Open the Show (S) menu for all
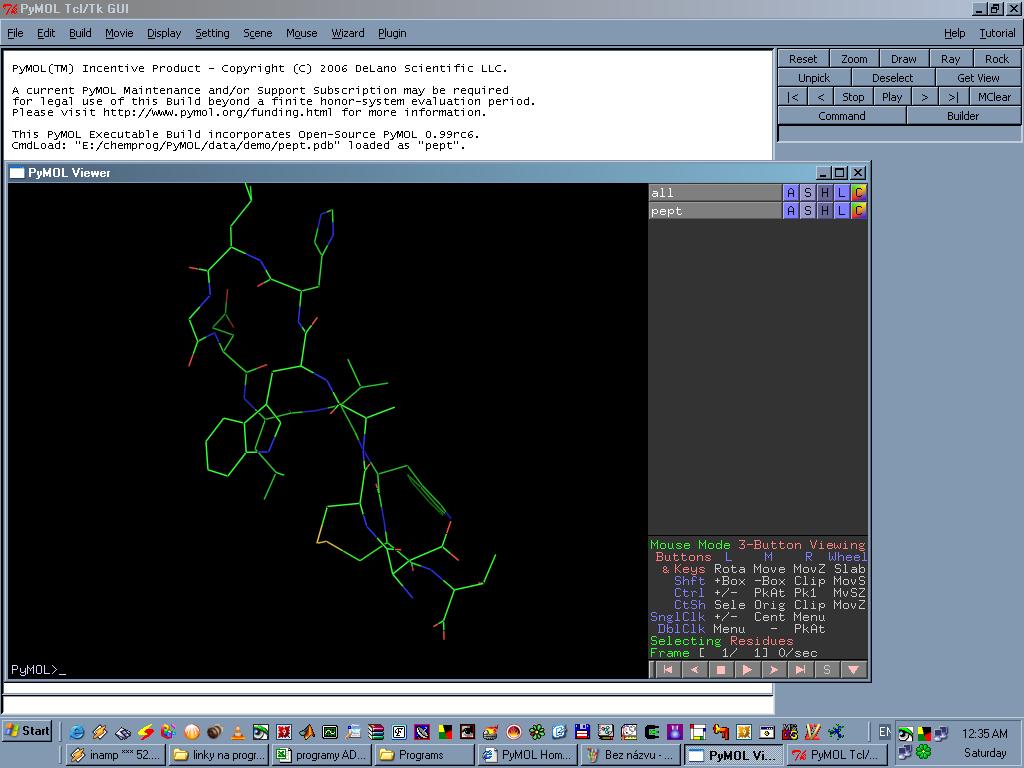1024x768 pixels. [808, 193]
